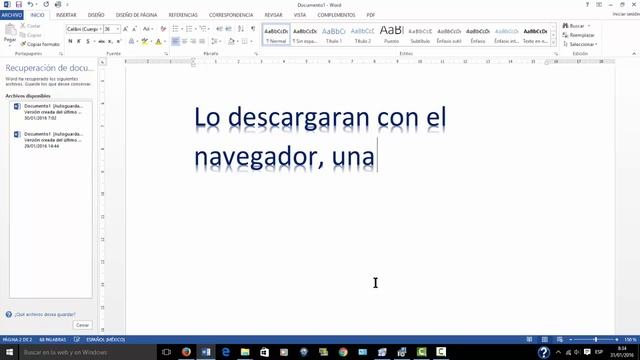Apply font color red A
Image resolution: width=640 pixels, height=360 pixels.
[x=158, y=41]
